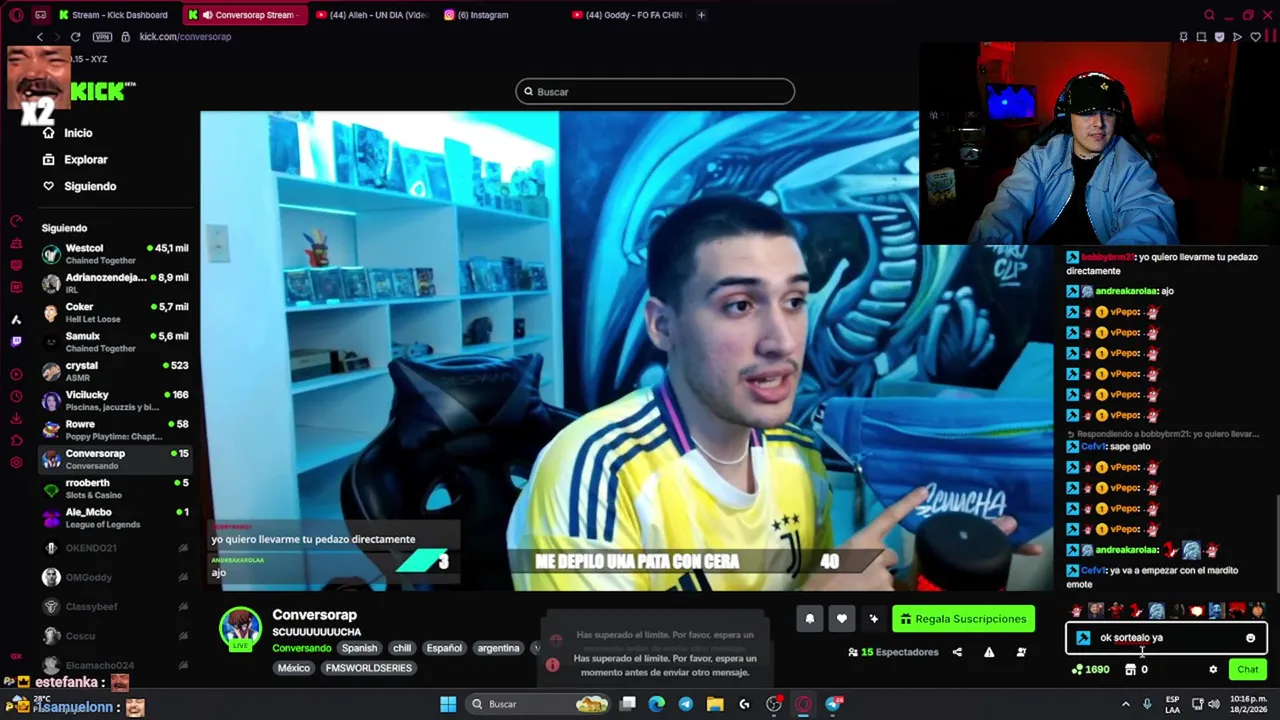This screenshot has width=1280, height=720.
Task: Open emoji picker in chat input
Action: pos(1250,638)
